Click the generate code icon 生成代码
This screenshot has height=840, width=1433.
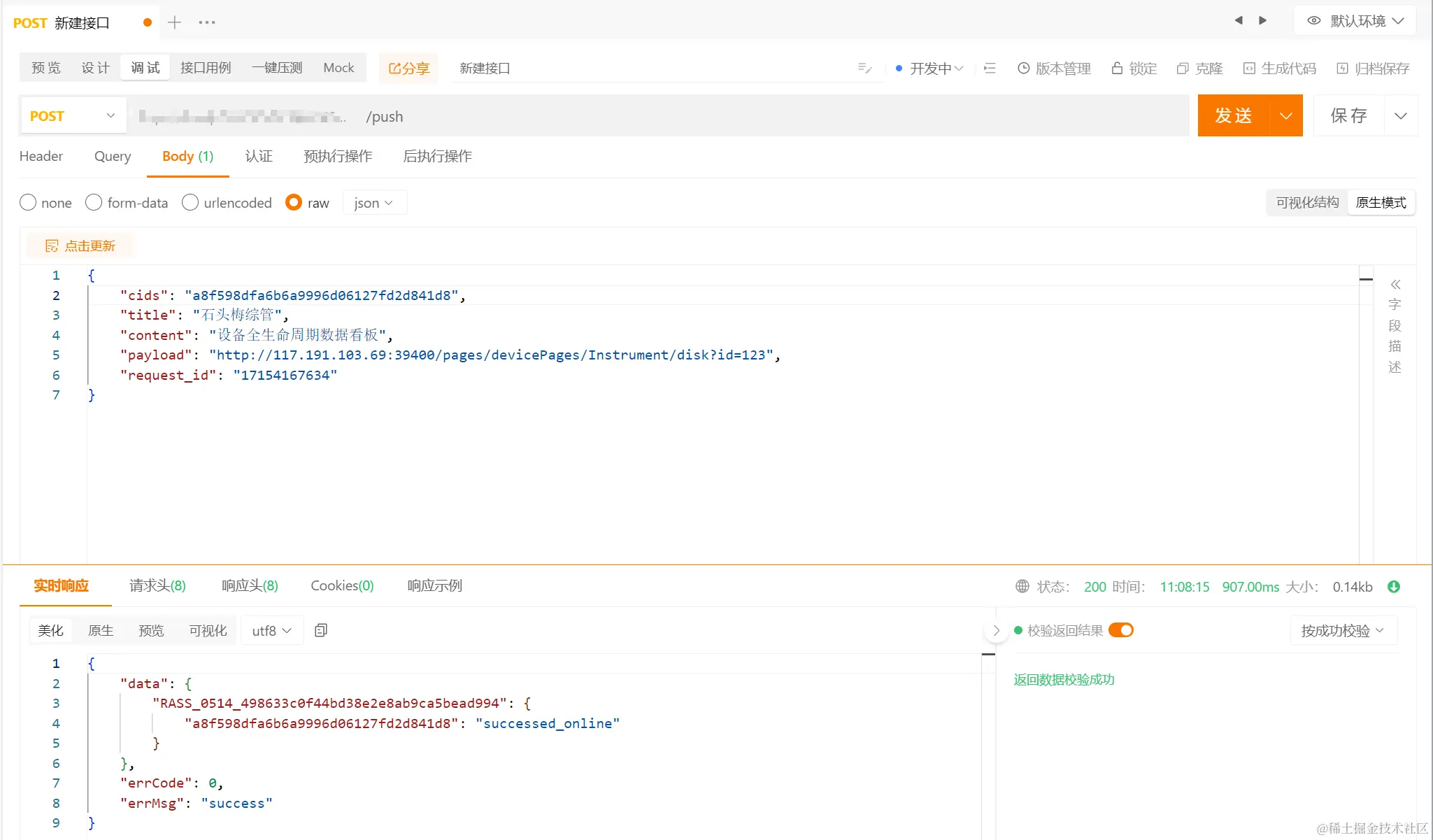coord(1249,69)
